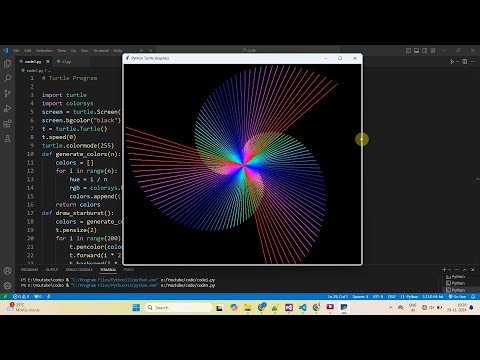Open the Testing flask icon view
The height and width of the screenshot is (360, 480).
(x=7, y=139)
